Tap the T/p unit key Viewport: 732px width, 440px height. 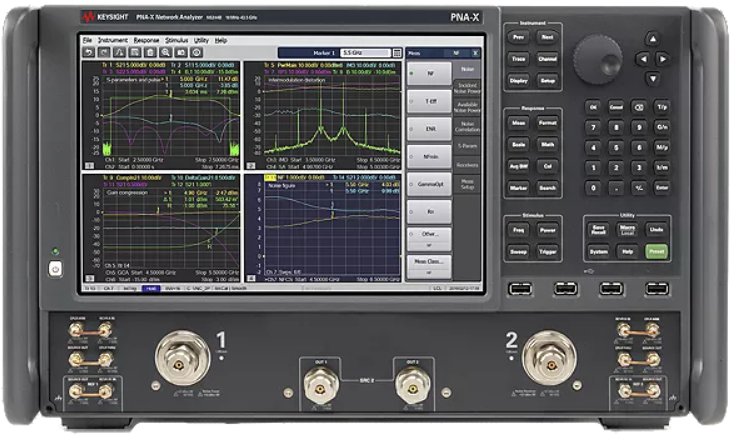[662, 107]
